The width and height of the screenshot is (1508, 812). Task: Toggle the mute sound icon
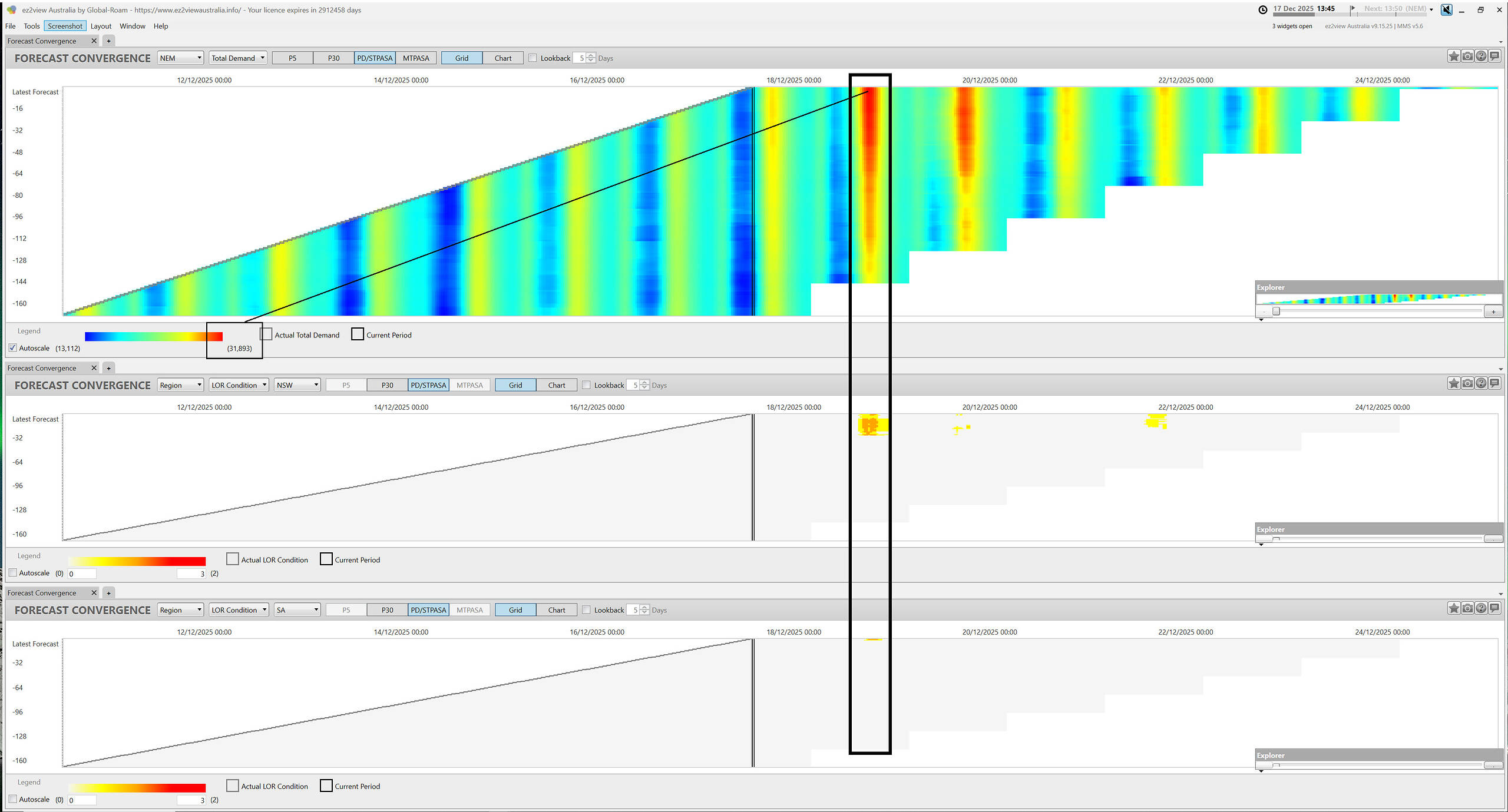(x=1446, y=9)
